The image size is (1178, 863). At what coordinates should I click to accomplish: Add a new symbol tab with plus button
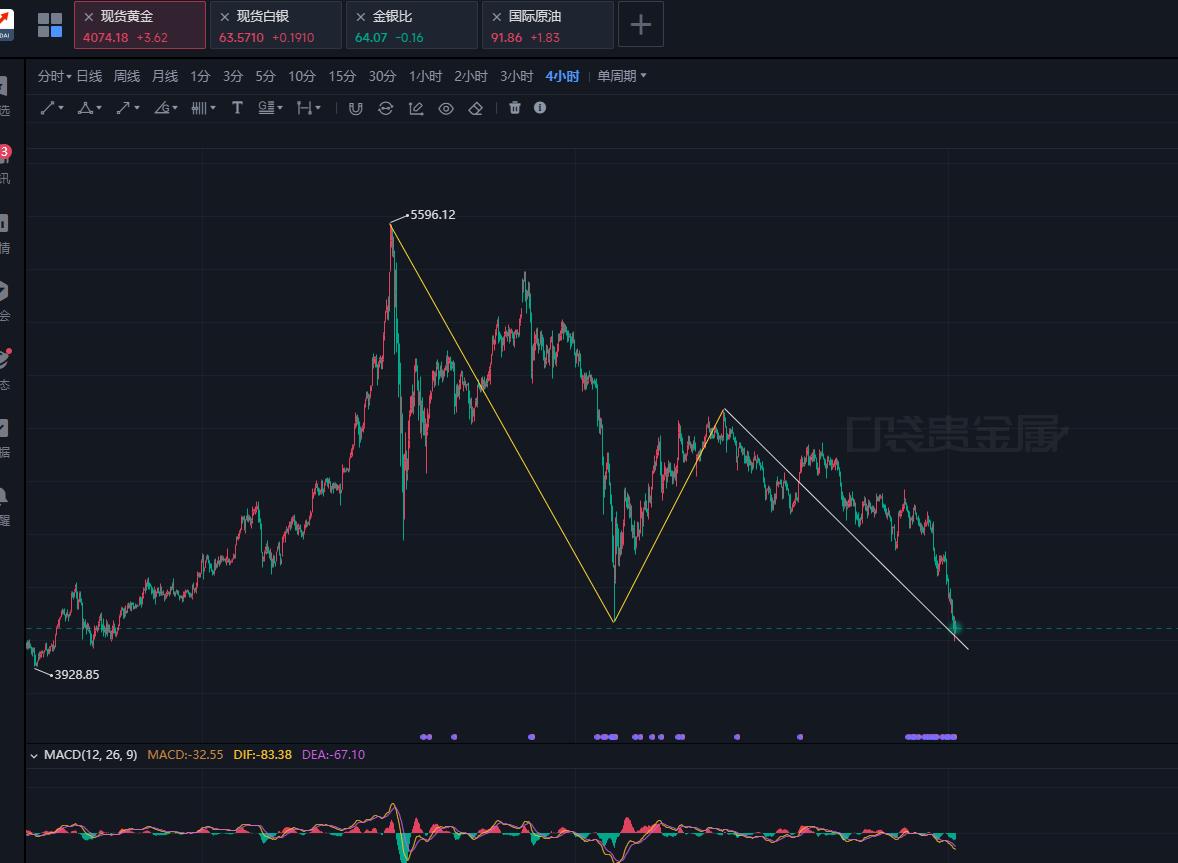641,25
